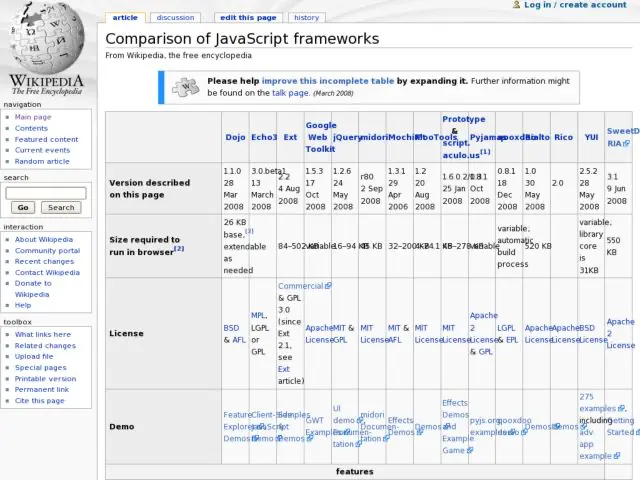This screenshot has height=480, width=640.
Task: Open the YUI column header link
Action: click(591, 137)
